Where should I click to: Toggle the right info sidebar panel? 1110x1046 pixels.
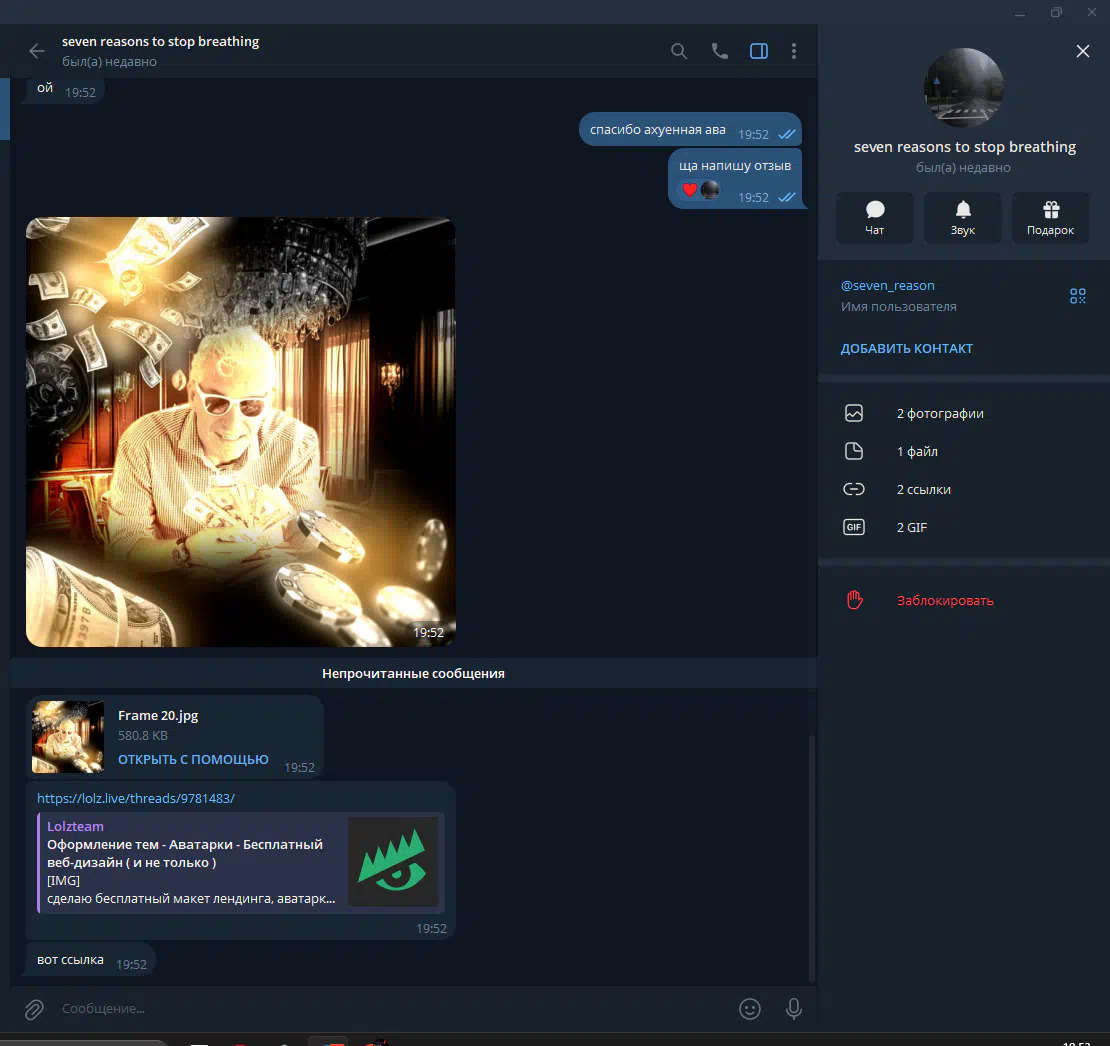(759, 51)
